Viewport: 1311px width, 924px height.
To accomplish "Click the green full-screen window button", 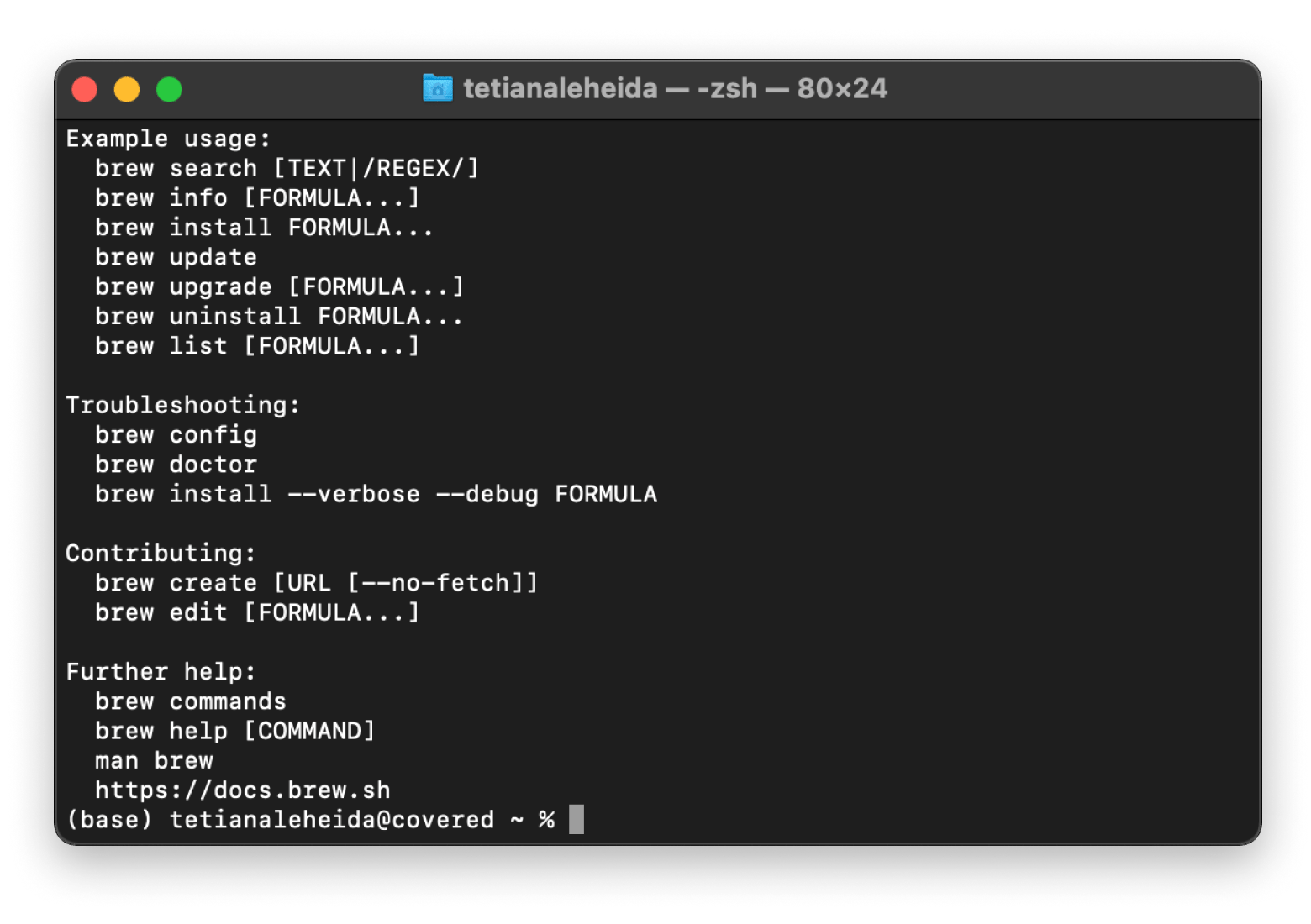I will tap(169, 89).
